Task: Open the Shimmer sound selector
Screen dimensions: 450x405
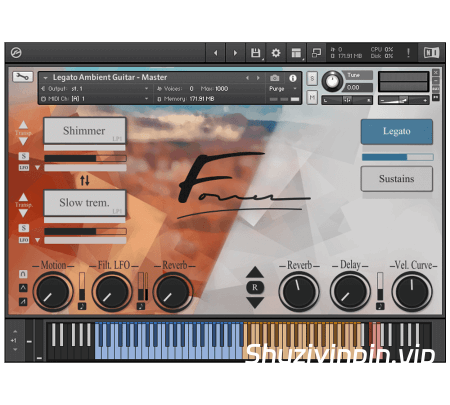Action: (x=85, y=131)
